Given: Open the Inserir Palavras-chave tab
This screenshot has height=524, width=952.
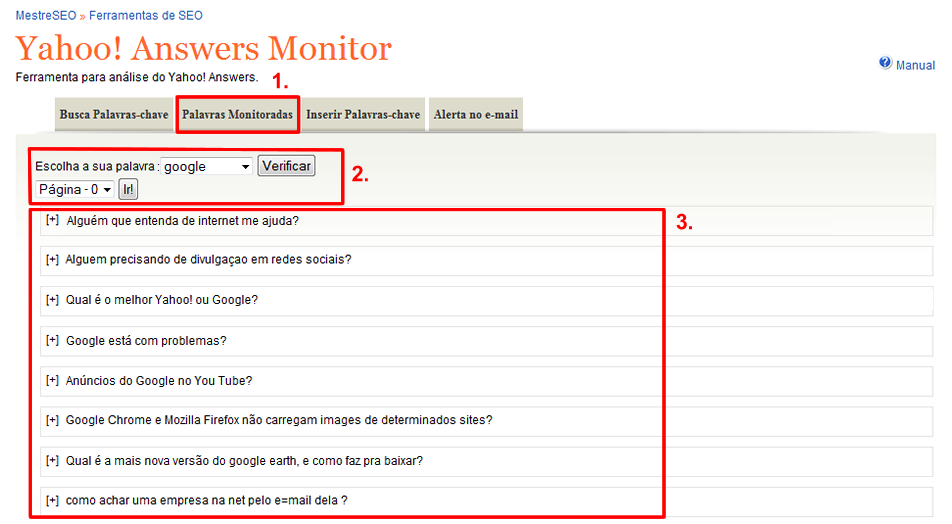Looking at the screenshot, I should coord(362,115).
